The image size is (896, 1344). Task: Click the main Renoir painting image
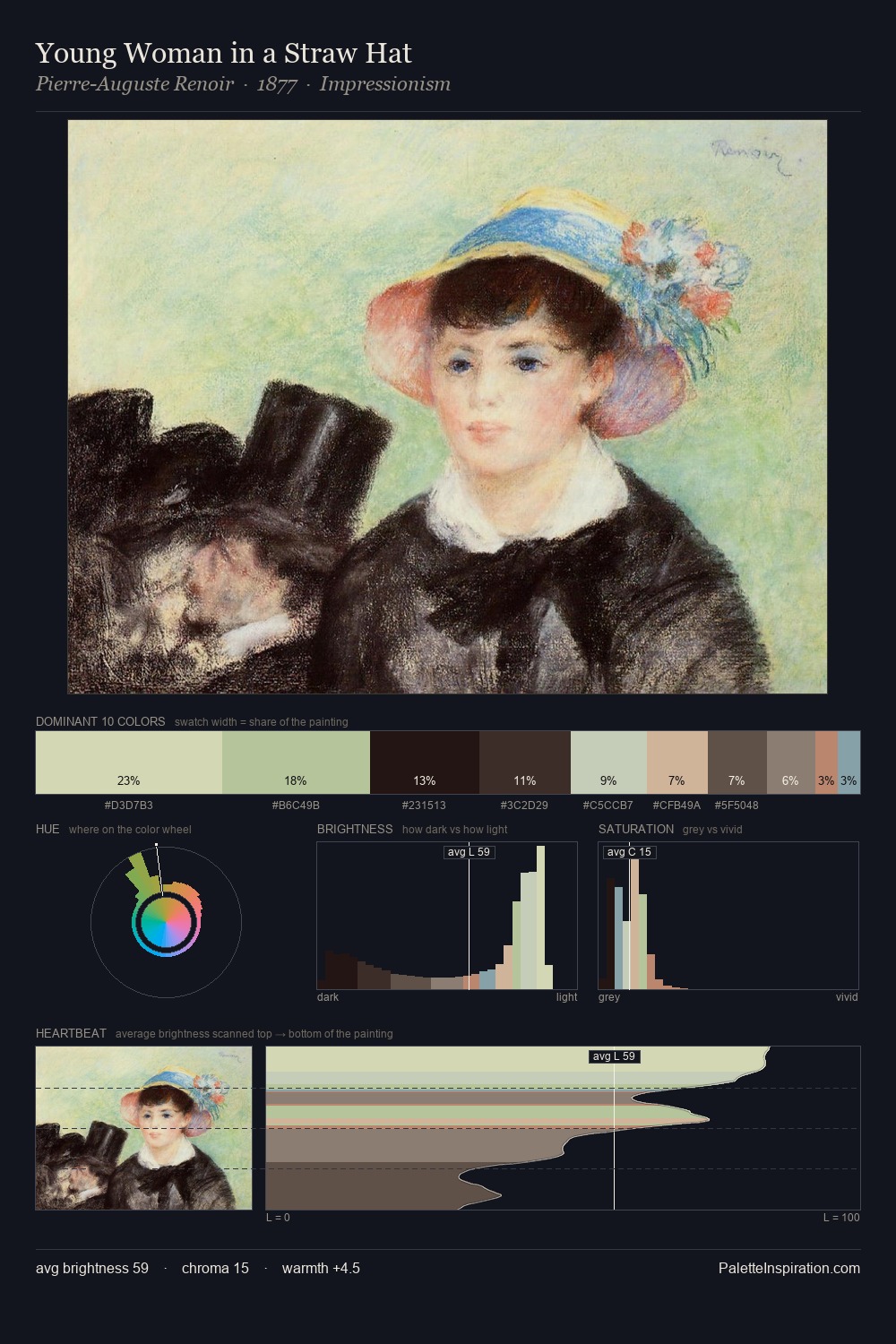(x=447, y=407)
